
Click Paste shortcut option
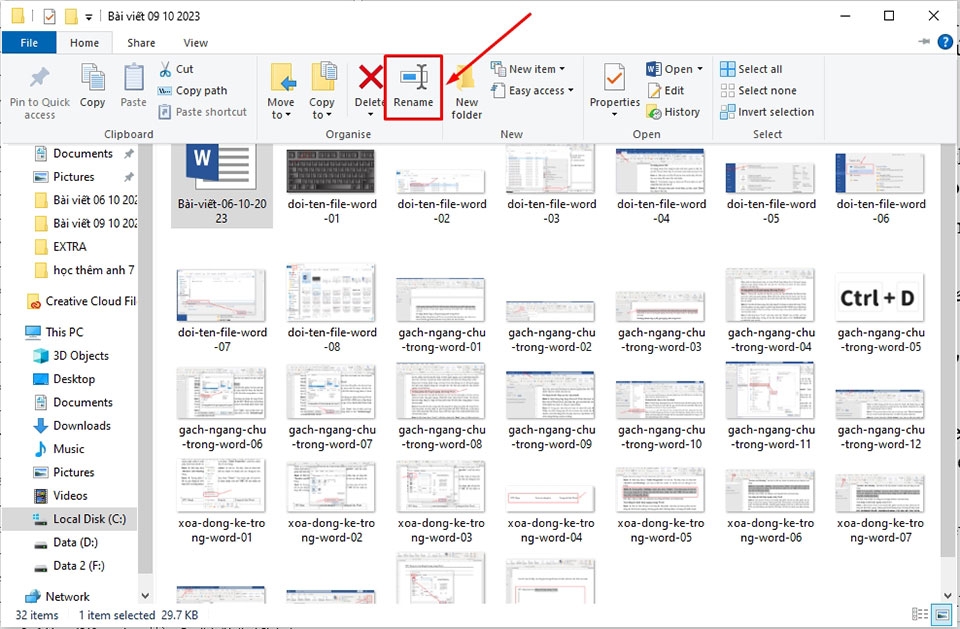point(203,112)
